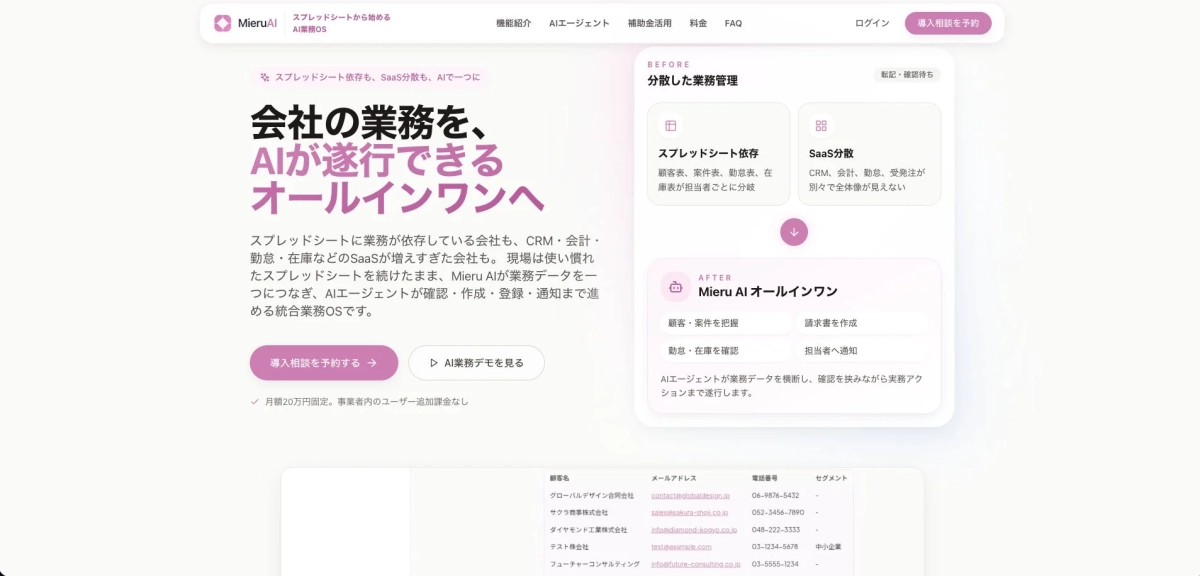Click the 月額20万円固定 note text
The height and width of the screenshot is (576, 1200).
coord(366,401)
